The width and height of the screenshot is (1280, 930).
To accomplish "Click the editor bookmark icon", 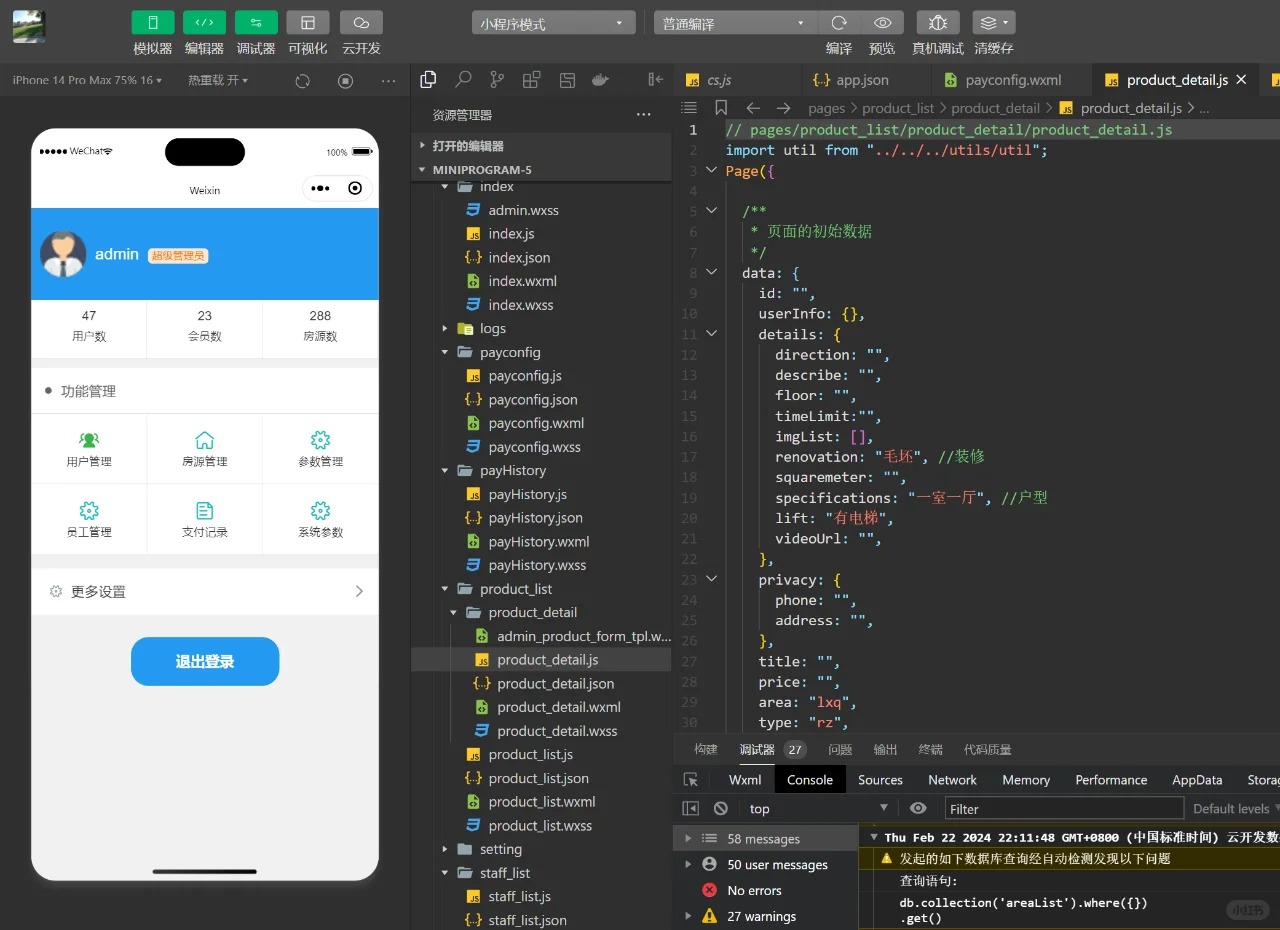I will coord(721,108).
